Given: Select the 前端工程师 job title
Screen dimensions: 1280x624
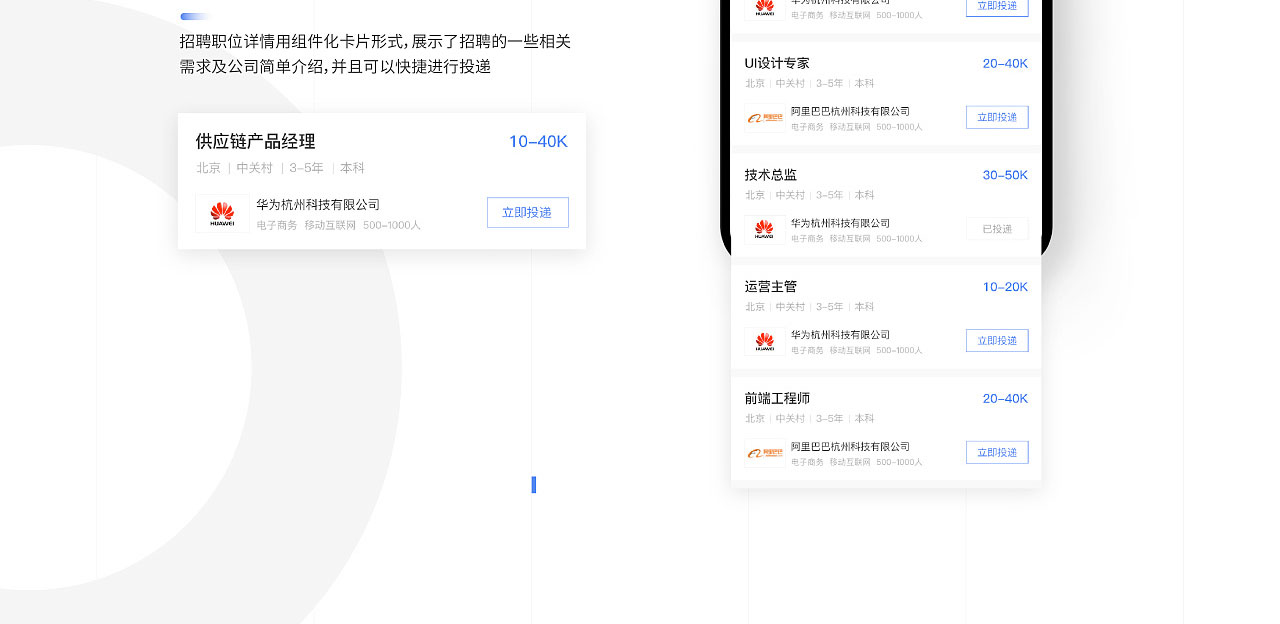Looking at the screenshot, I should (777, 399).
